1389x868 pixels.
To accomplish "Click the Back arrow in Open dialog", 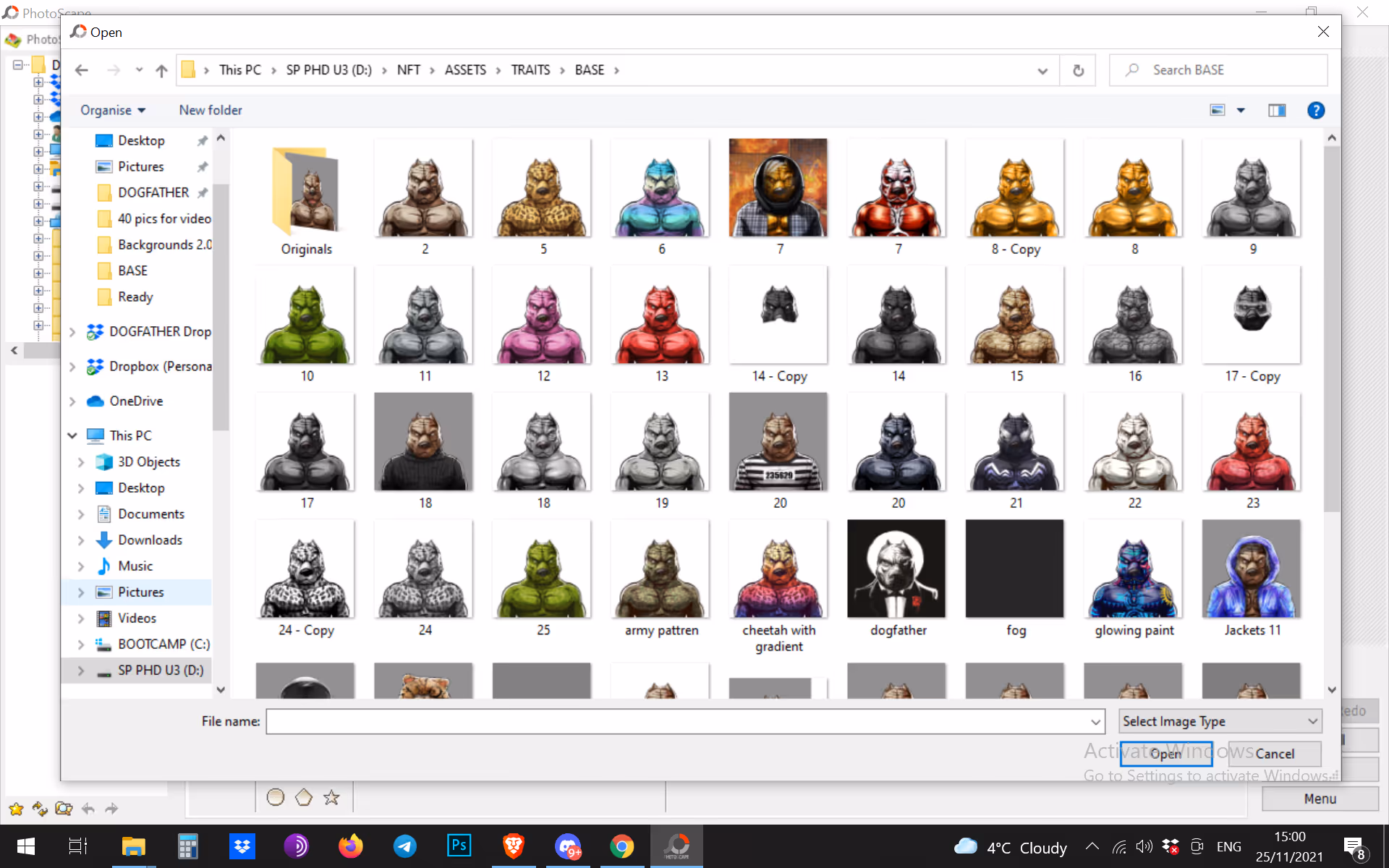I will coord(81,70).
